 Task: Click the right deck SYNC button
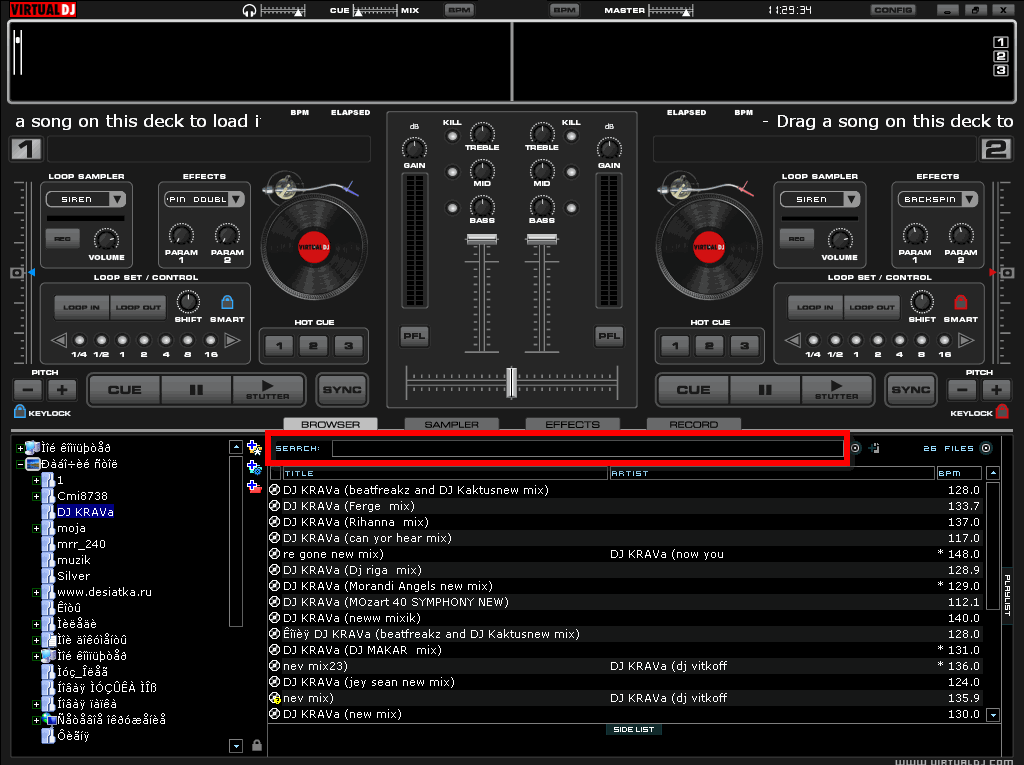click(x=910, y=389)
